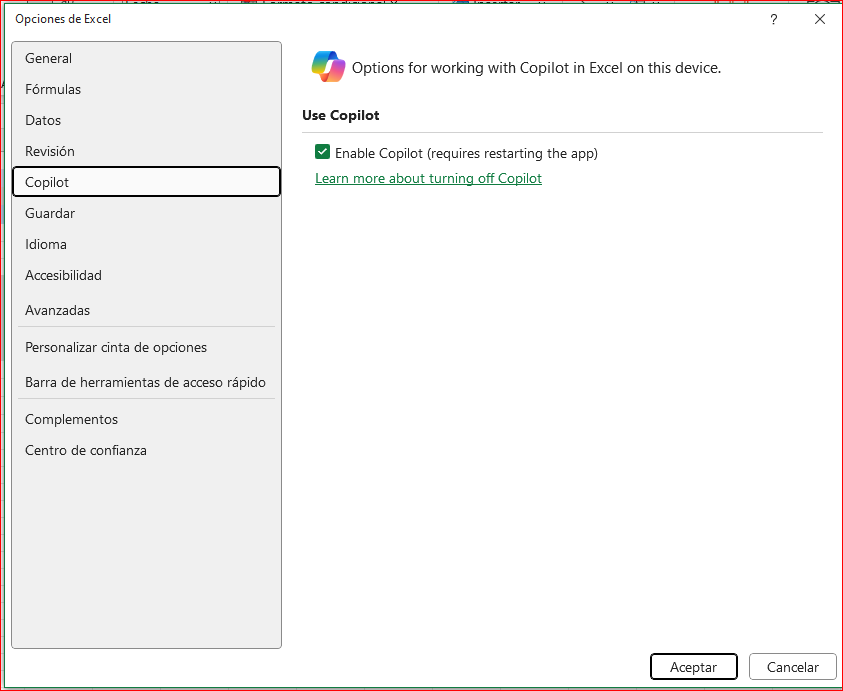Open the Complementos category
This screenshot has width=843, height=691.
pos(71,419)
